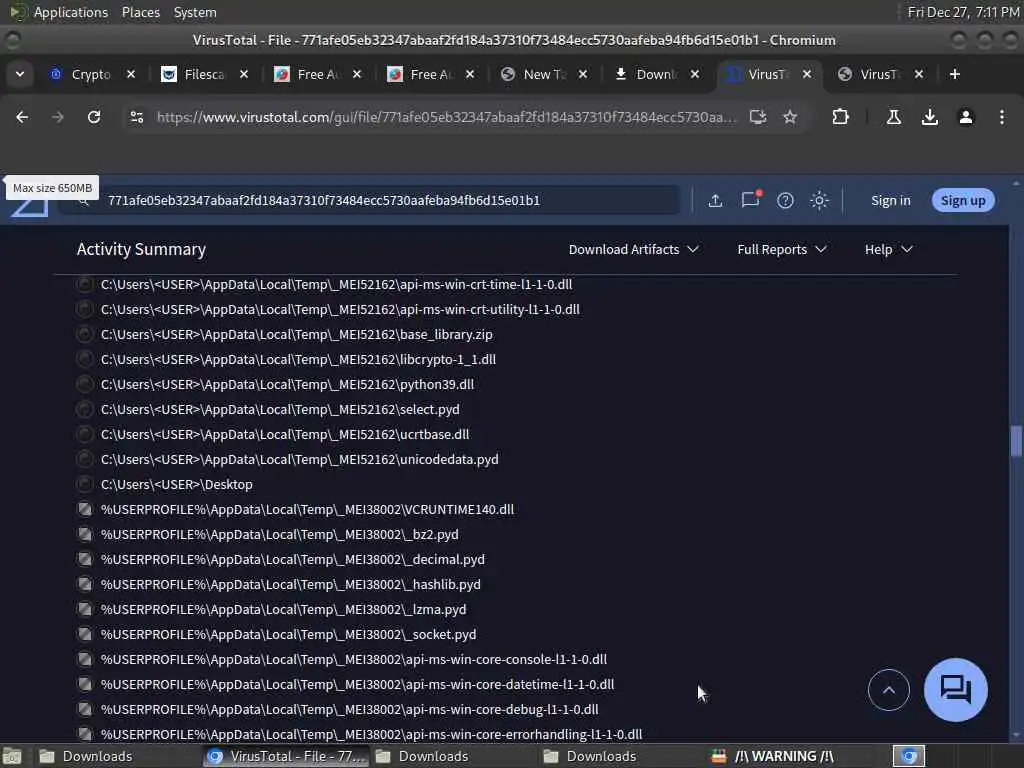Open the VirusTotal help circle icon

(785, 200)
